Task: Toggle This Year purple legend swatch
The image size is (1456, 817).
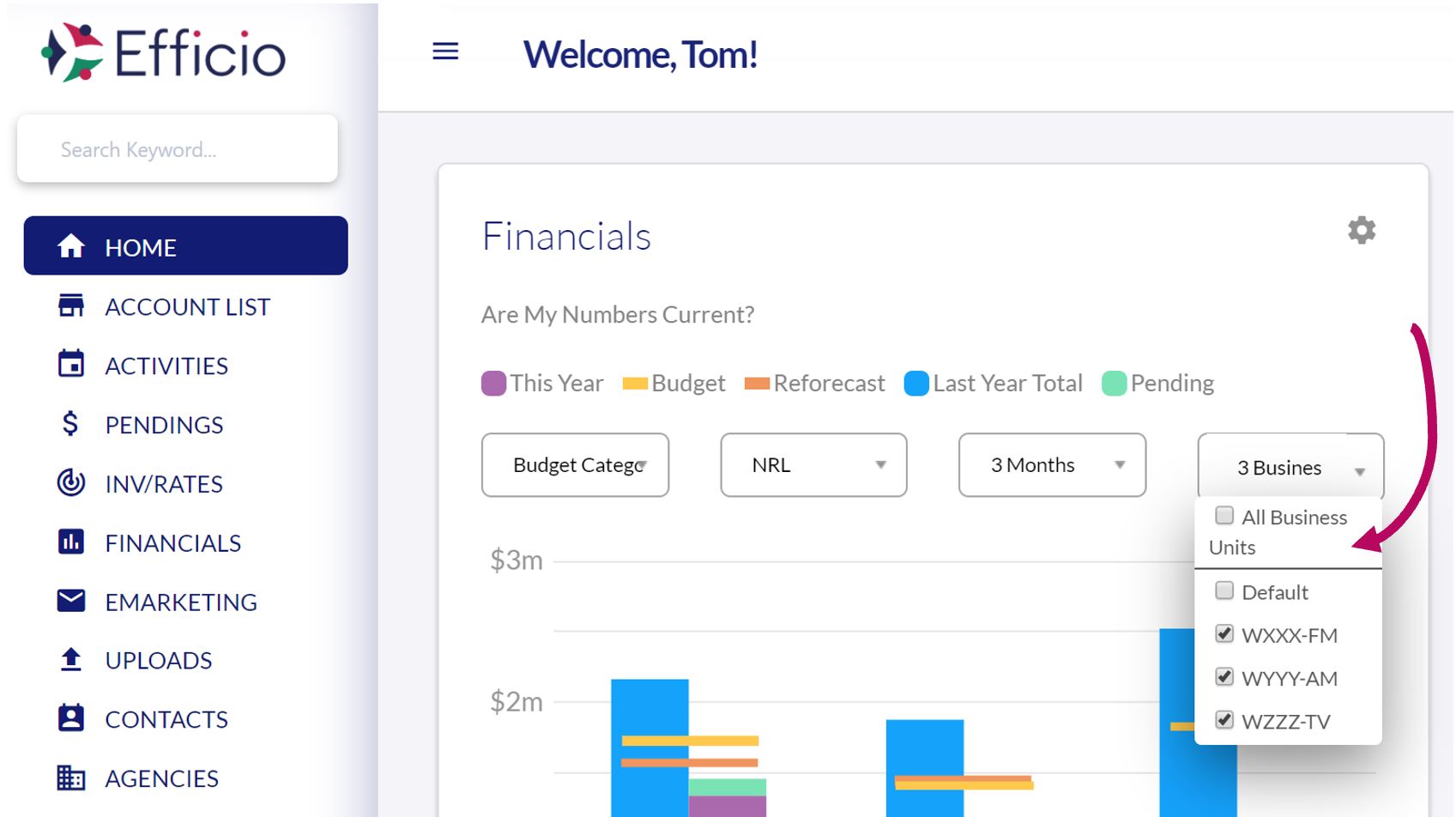Action: (x=493, y=383)
